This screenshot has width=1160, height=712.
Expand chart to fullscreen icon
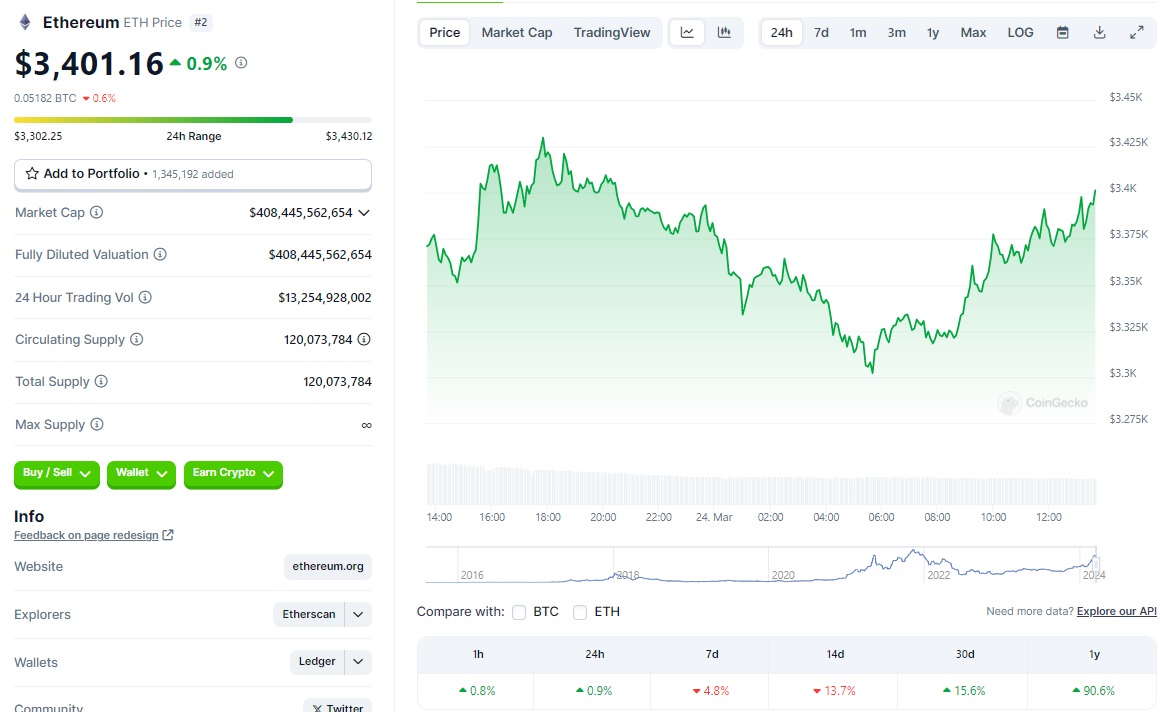(1137, 33)
